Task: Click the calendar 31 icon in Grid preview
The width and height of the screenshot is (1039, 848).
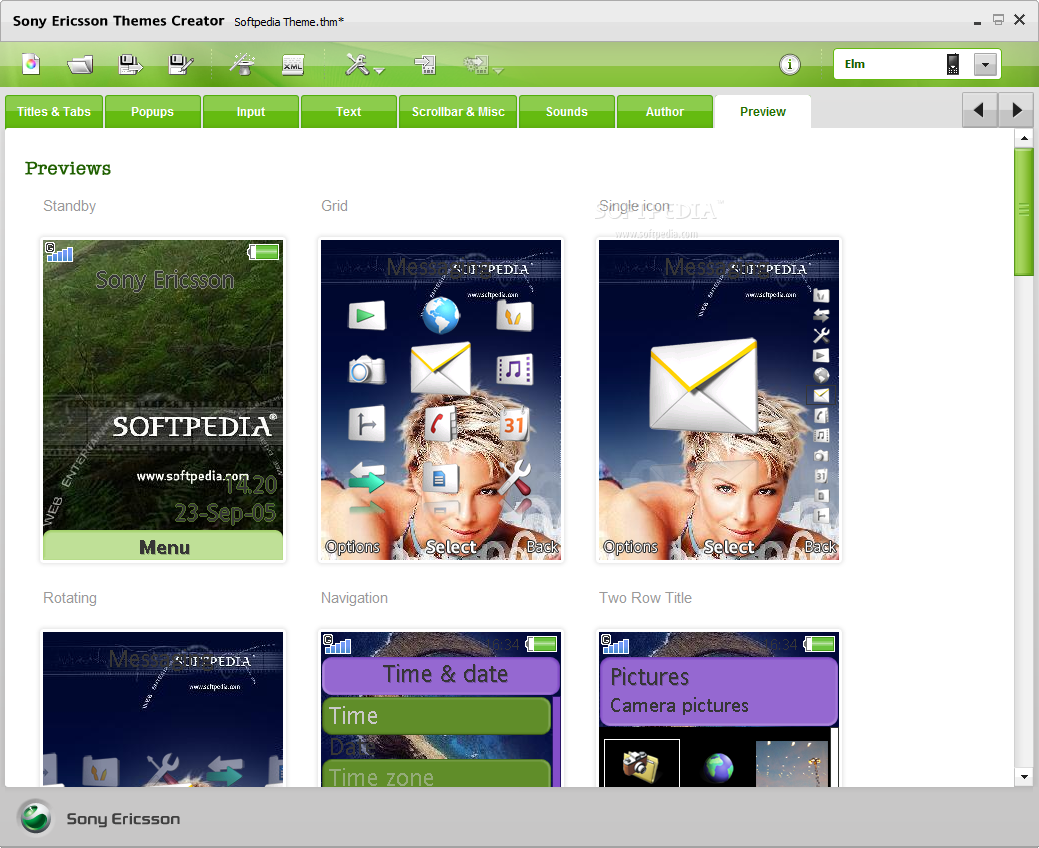Action: 514,424
